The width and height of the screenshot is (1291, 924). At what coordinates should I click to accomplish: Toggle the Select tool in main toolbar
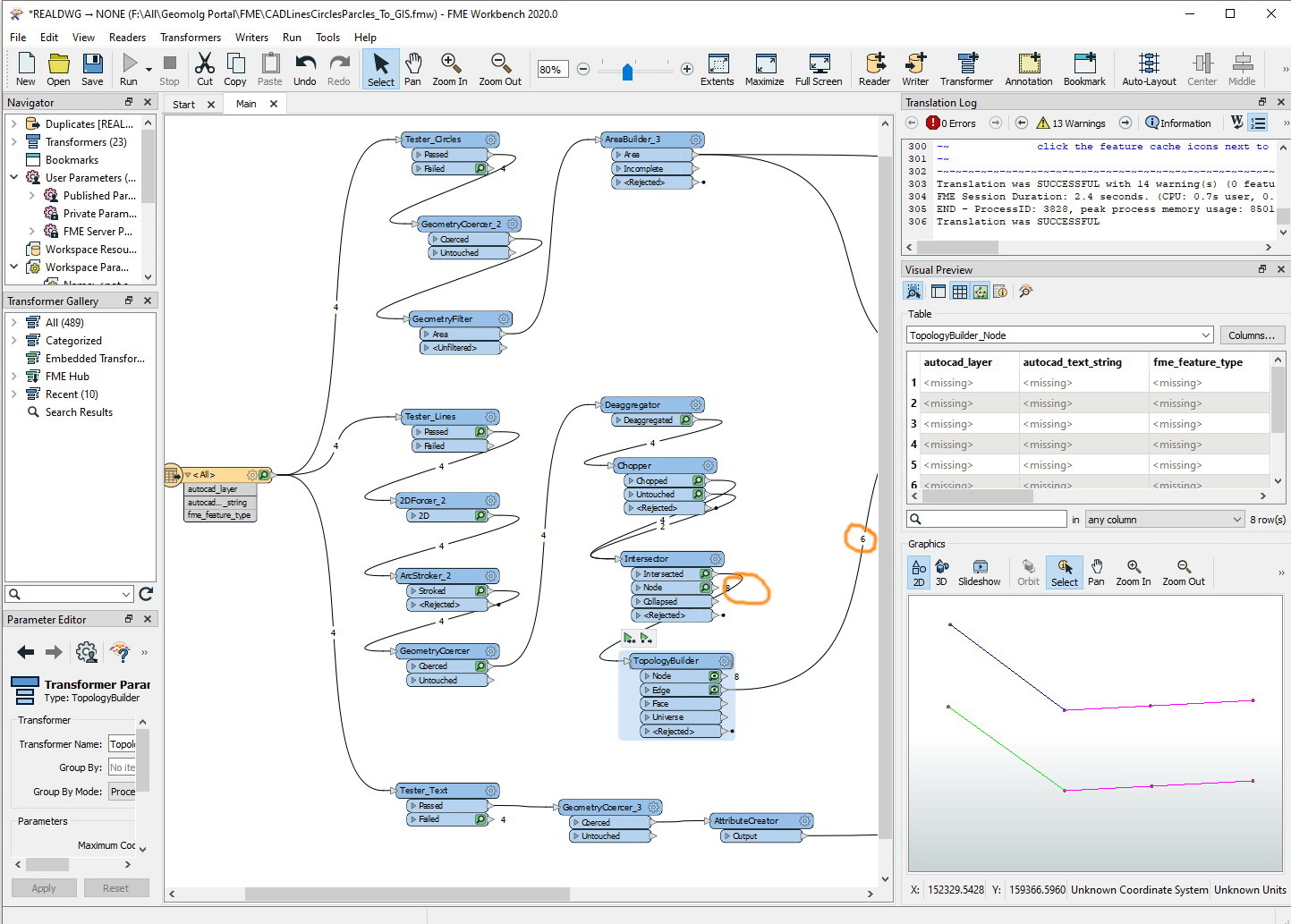click(x=381, y=69)
